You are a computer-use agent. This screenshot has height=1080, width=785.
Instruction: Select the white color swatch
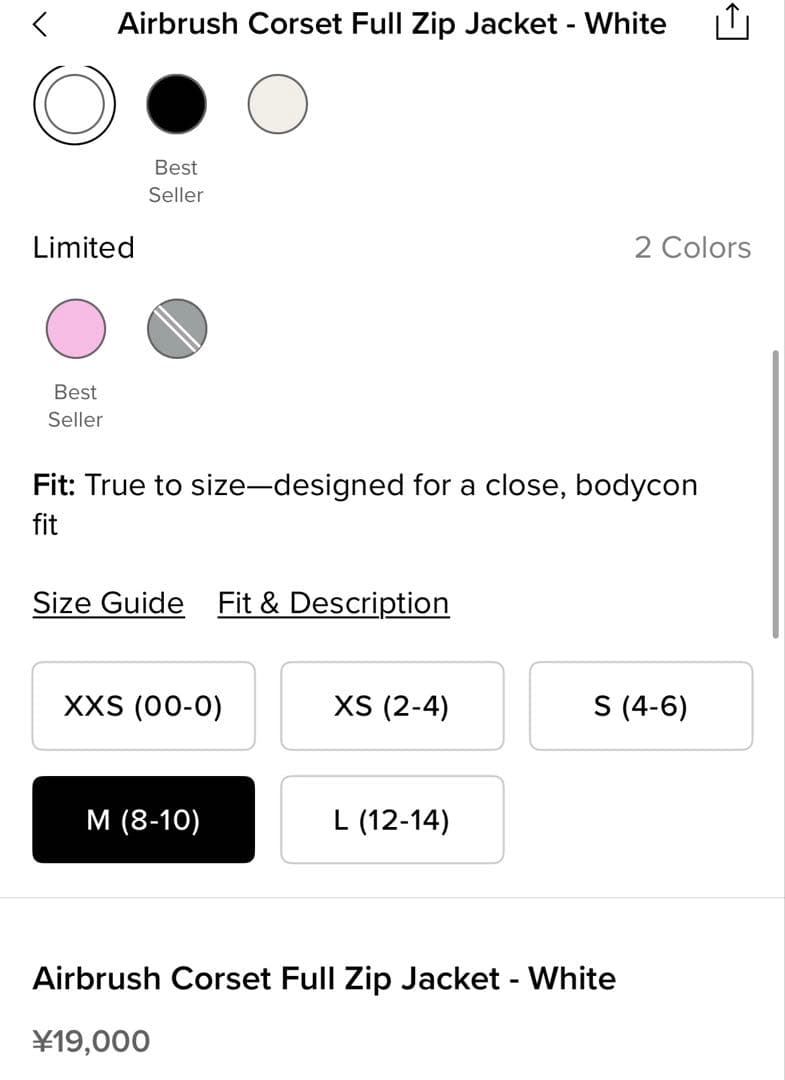[75, 104]
